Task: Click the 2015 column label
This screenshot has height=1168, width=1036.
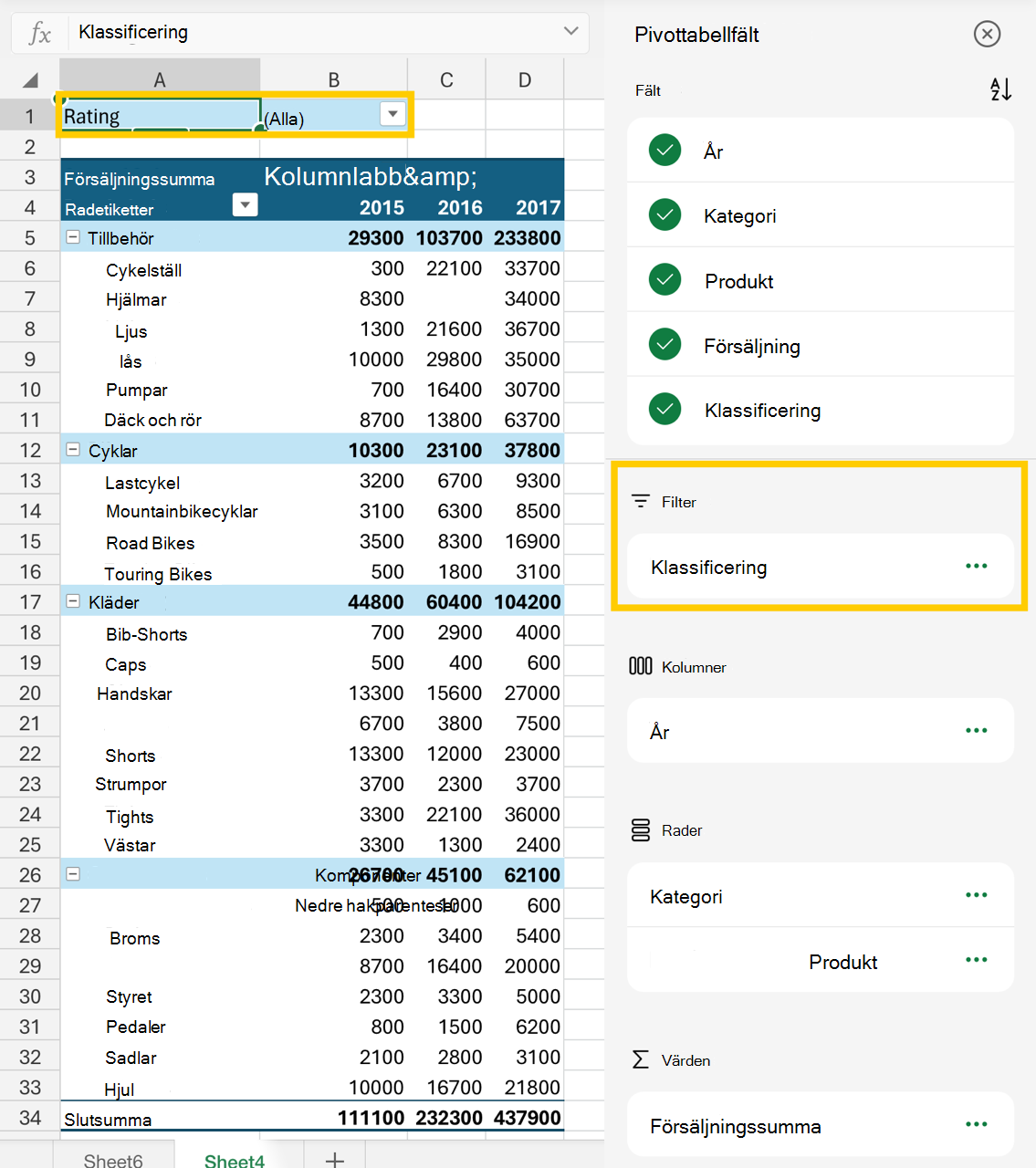Action: click(382, 207)
